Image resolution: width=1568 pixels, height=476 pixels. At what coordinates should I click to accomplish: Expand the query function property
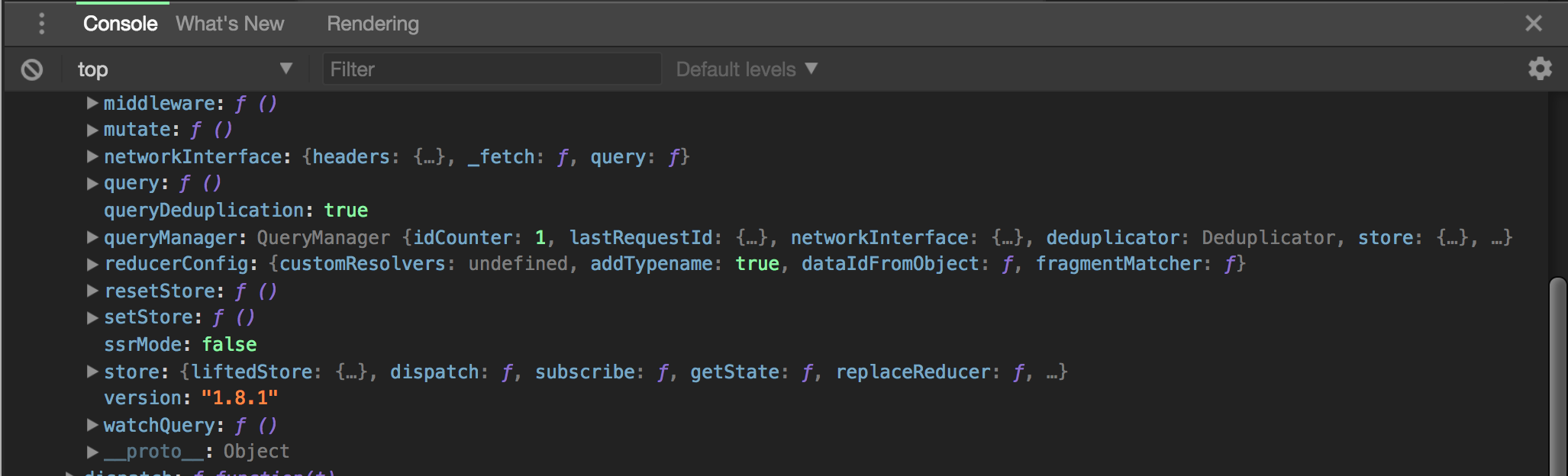click(x=92, y=183)
